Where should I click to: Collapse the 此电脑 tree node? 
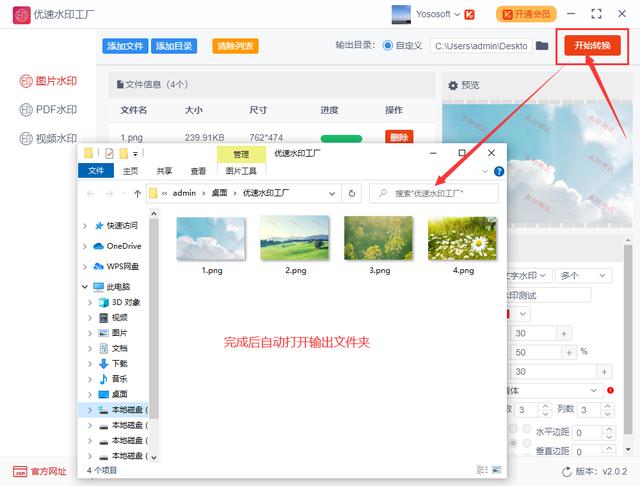click(x=85, y=287)
